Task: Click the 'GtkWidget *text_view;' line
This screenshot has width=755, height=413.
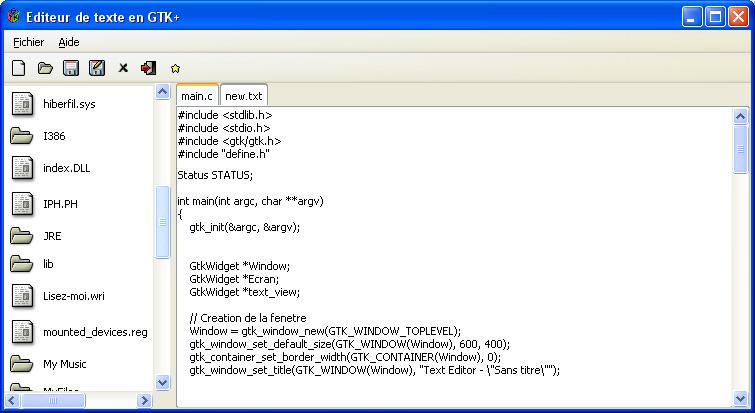Action: click(245, 292)
